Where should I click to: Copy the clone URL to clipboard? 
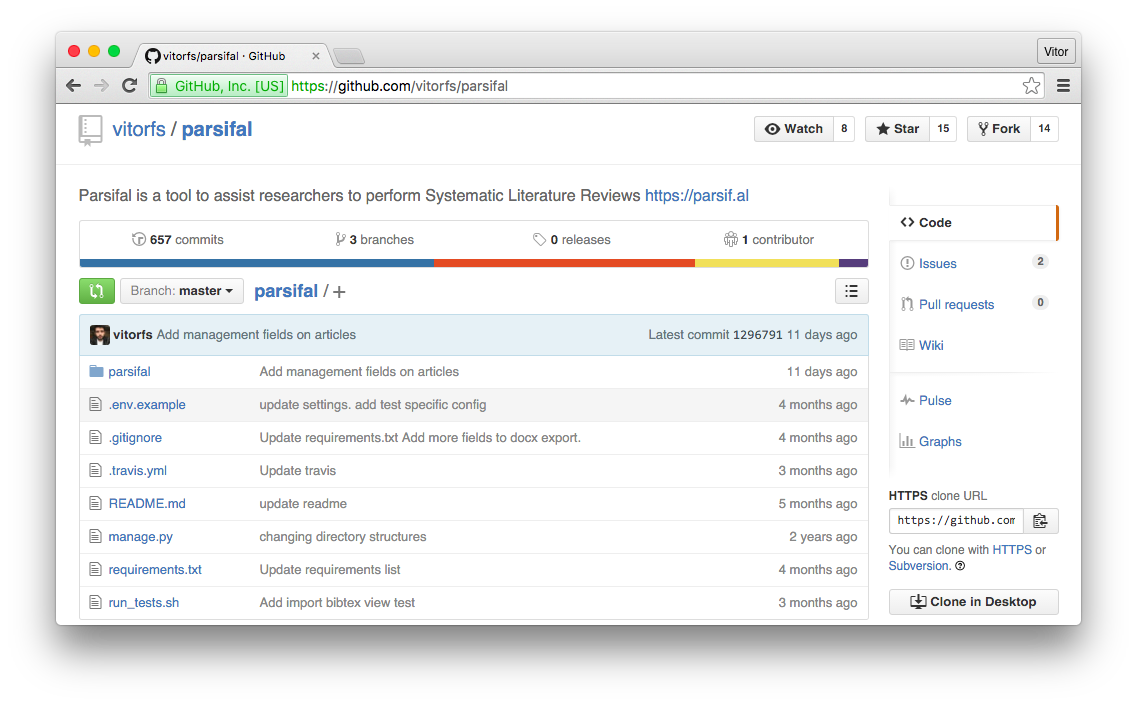[x=1041, y=521]
